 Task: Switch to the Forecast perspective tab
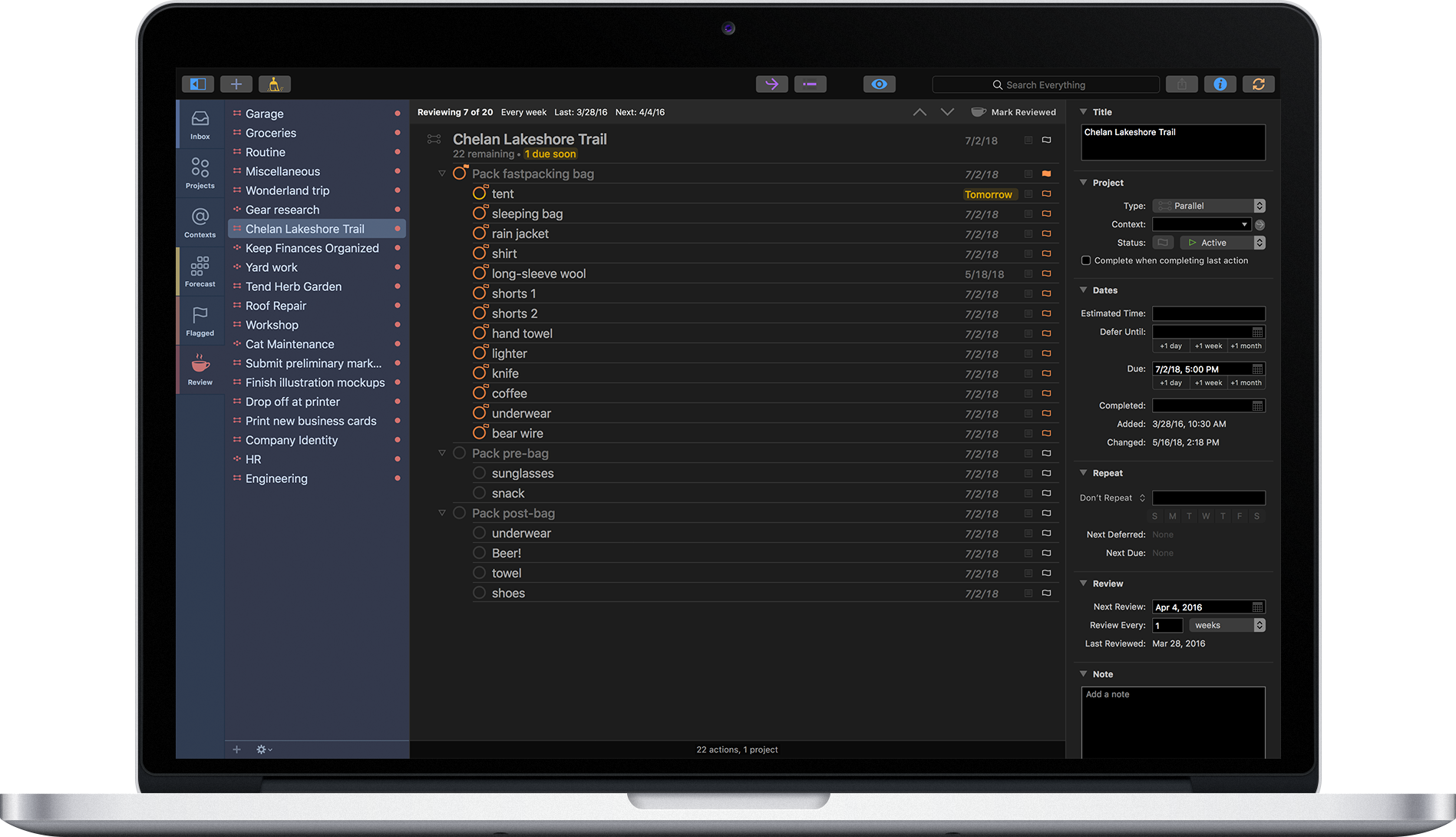point(200,271)
